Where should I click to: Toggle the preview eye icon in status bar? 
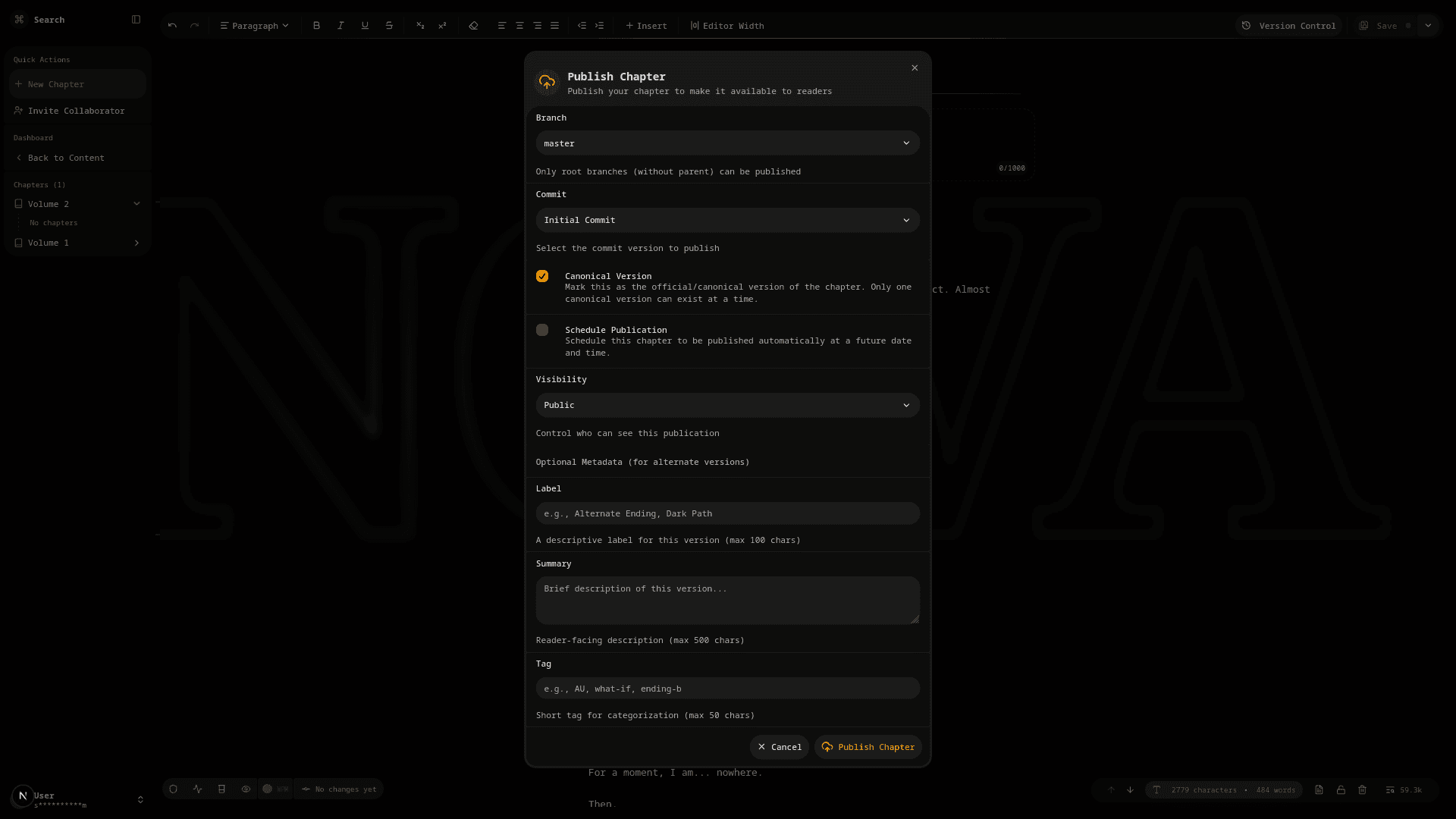tap(245, 789)
